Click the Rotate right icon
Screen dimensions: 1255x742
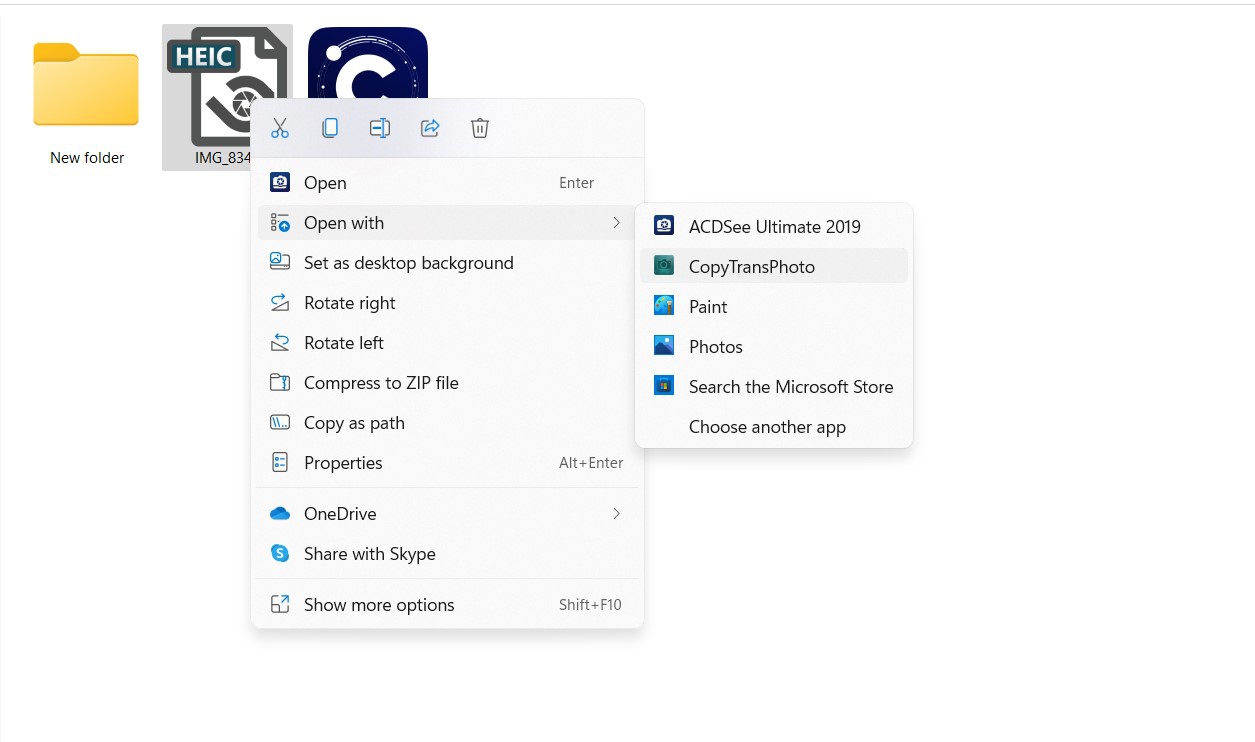click(280, 302)
